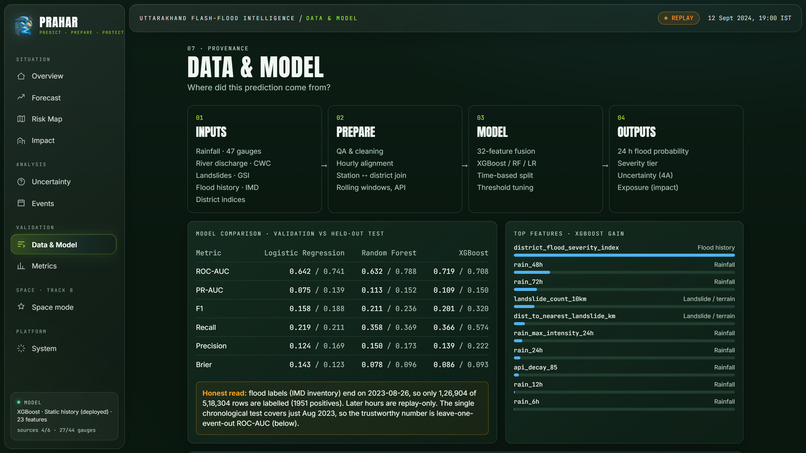Screen dimensions: 806x453
Task: Click the Model Comparison table heading
Action: tap(290, 233)
